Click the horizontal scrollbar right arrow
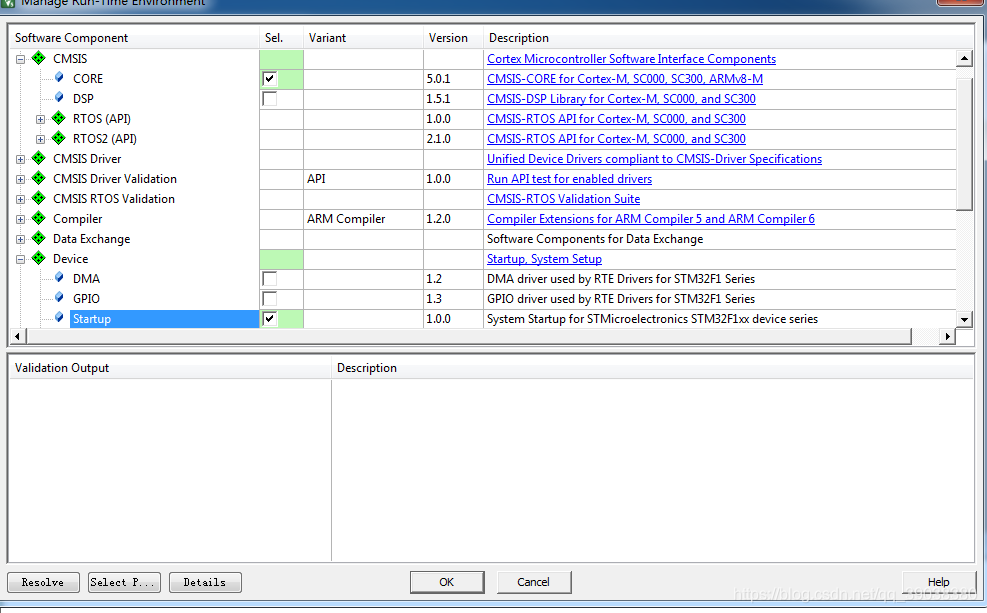The width and height of the screenshot is (987, 613). (x=947, y=337)
